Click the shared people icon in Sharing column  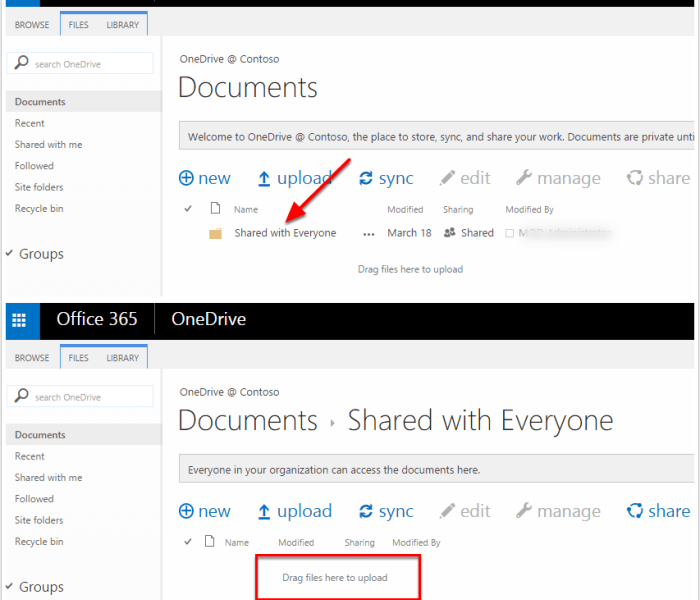(450, 233)
